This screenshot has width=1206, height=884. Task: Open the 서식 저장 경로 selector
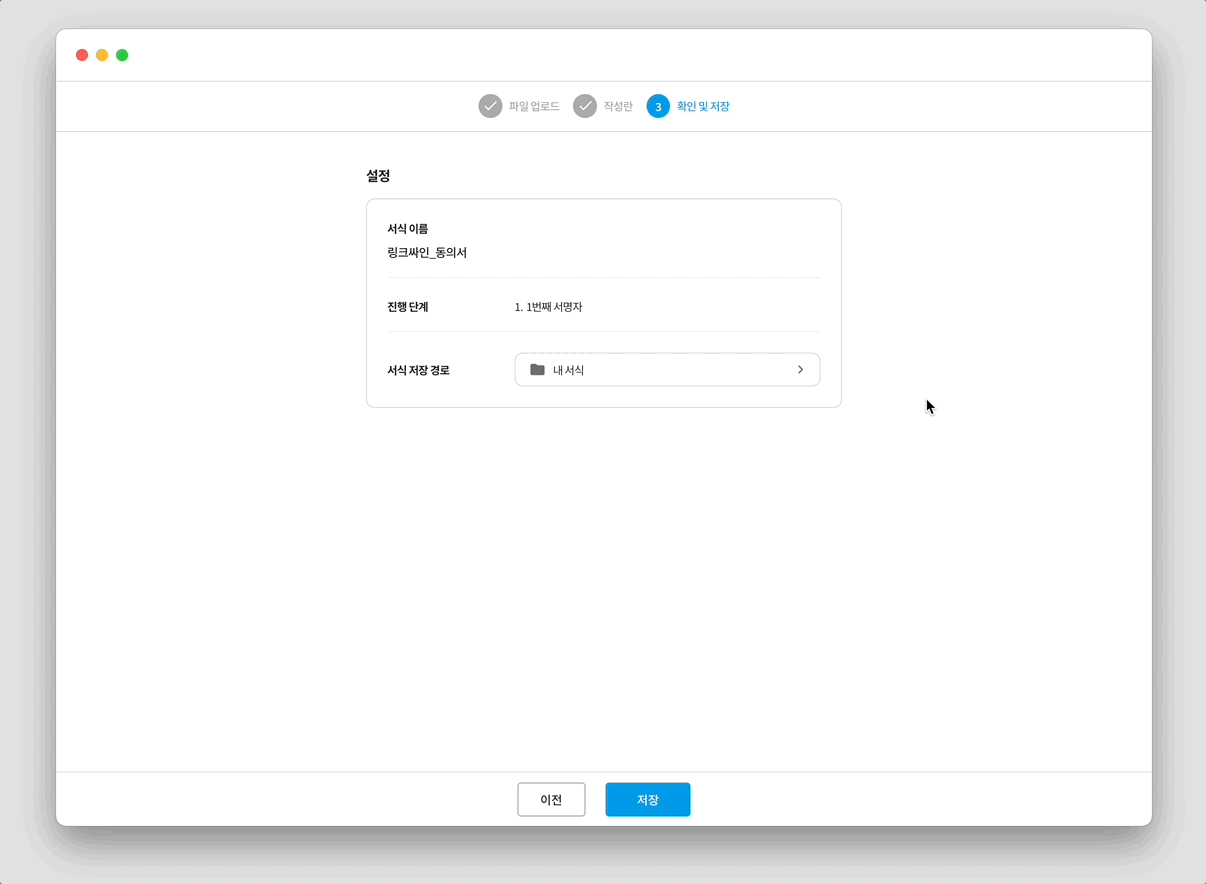(667, 370)
